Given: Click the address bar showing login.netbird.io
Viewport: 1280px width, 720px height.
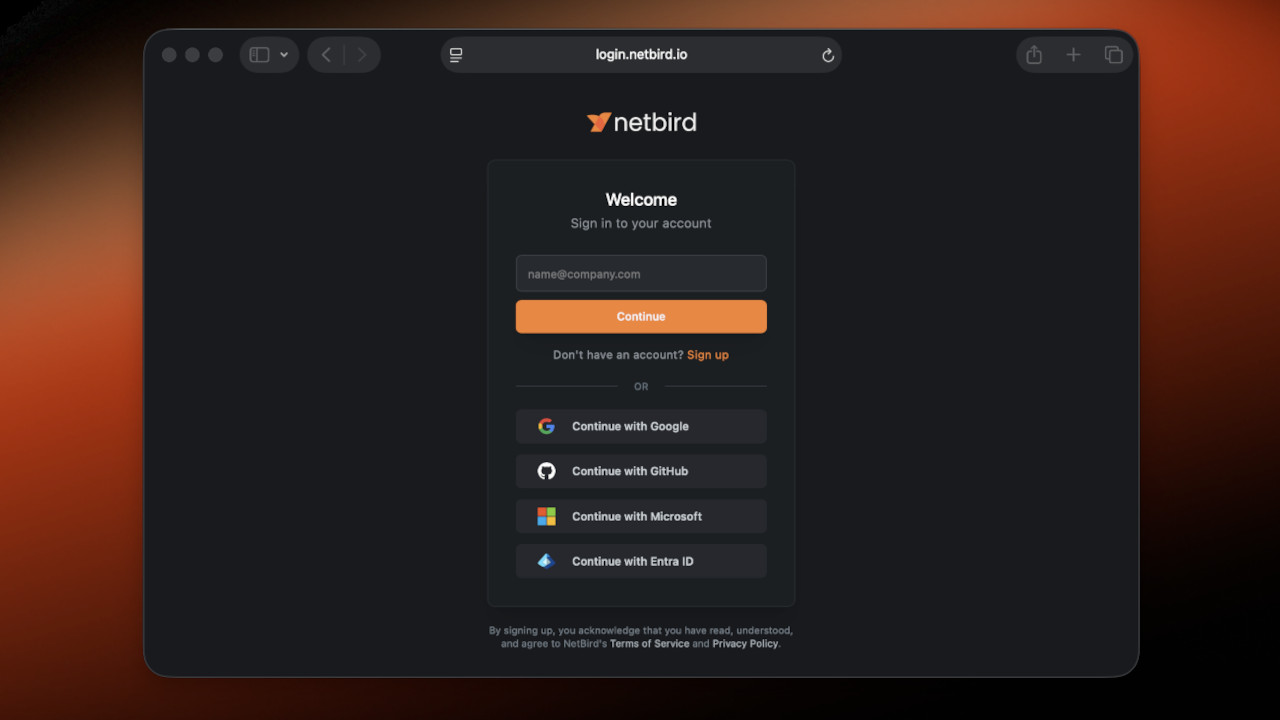Looking at the screenshot, I should (641, 55).
